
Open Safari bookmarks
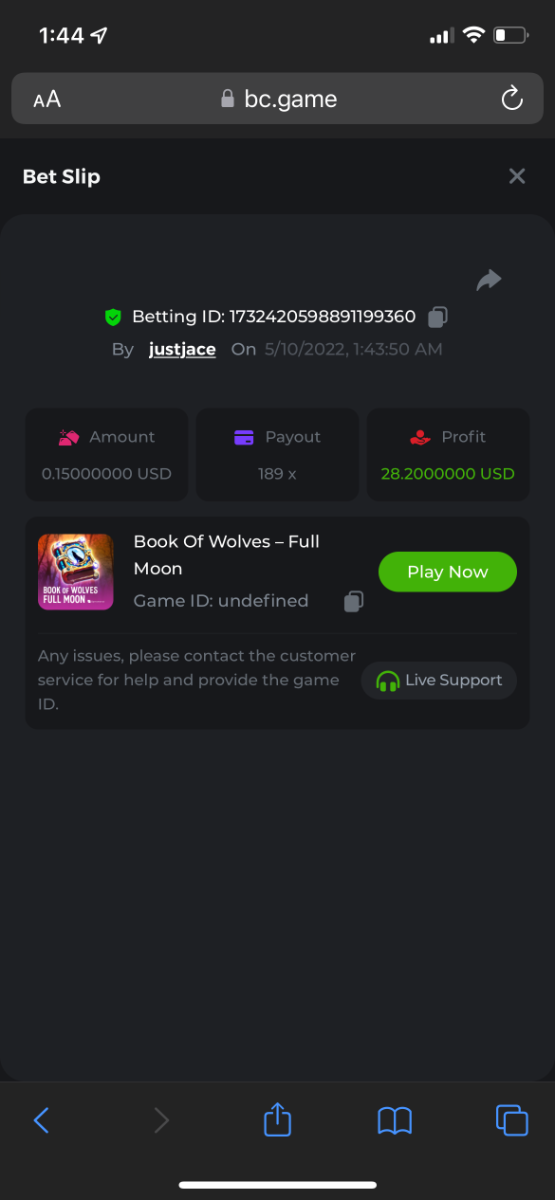coord(395,1120)
